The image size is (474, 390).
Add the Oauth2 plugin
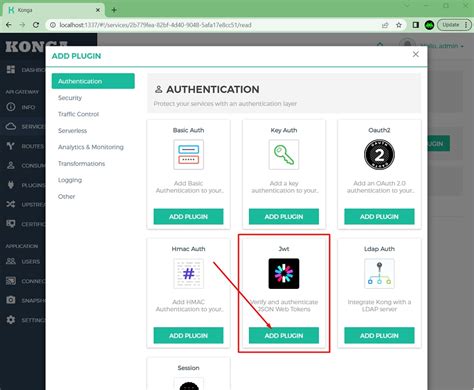click(x=379, y=217)
